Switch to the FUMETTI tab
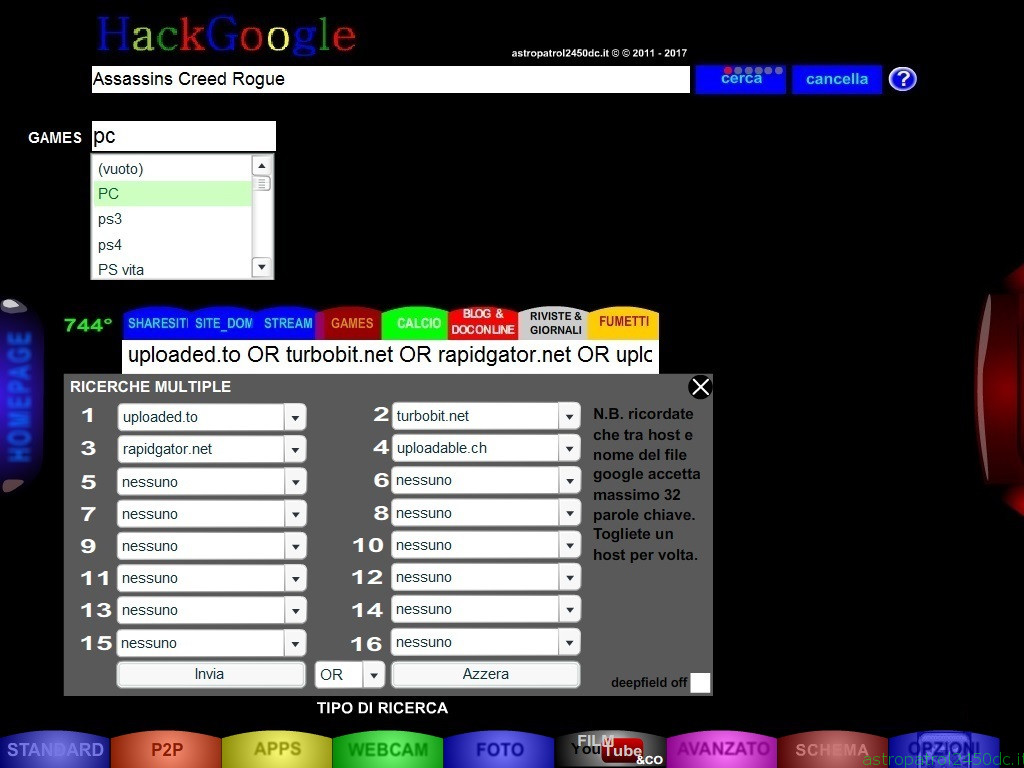Viewport: 1024px width, 768px height. 624,322
